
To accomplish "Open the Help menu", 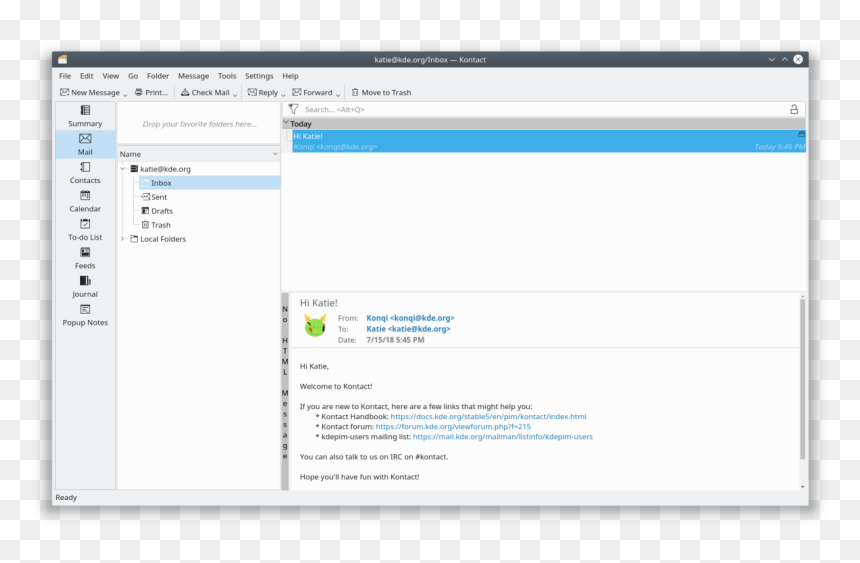I will [290, 76].
